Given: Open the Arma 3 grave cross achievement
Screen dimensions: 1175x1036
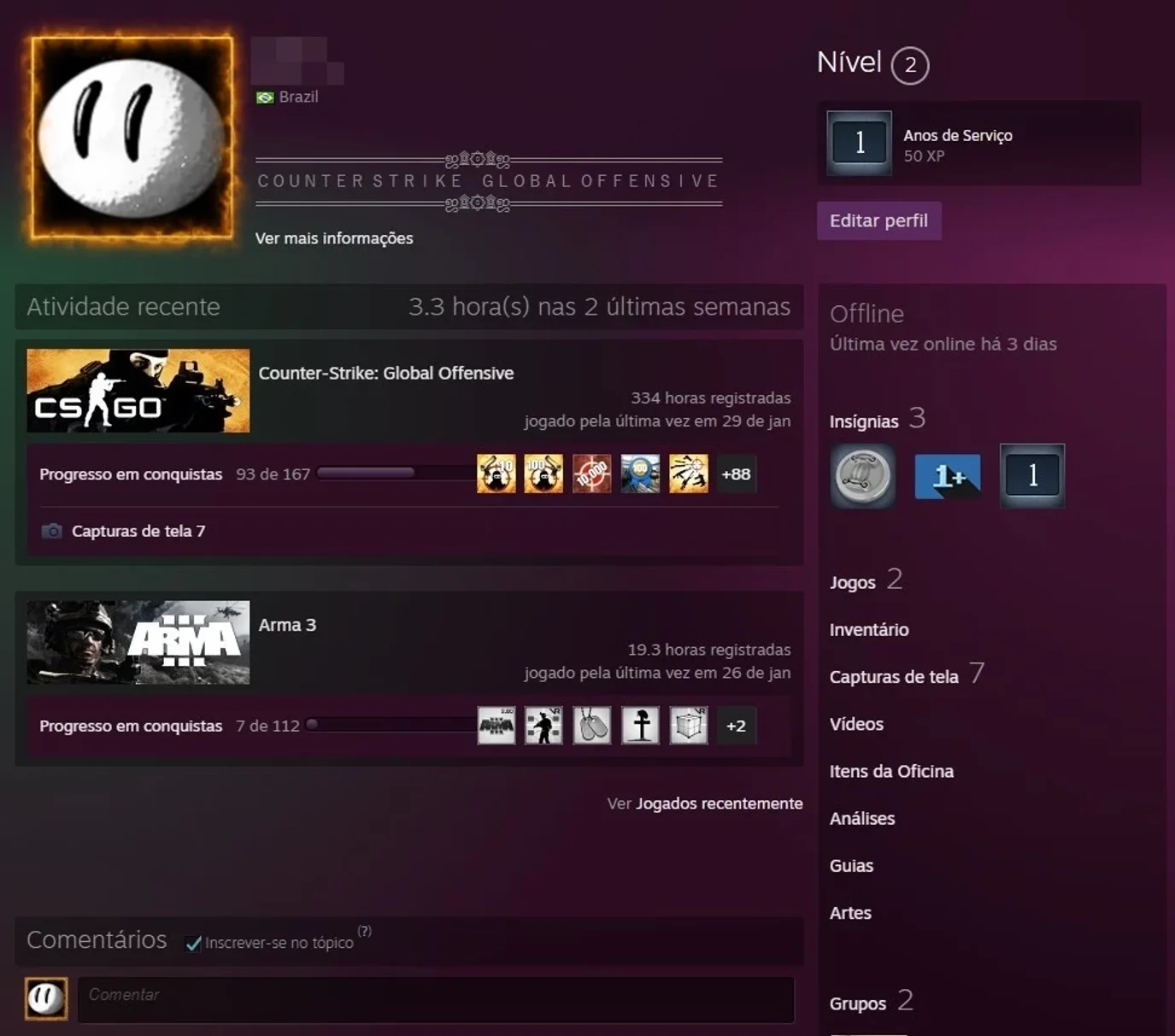Looking at the screenshot, I should point(640,726).
